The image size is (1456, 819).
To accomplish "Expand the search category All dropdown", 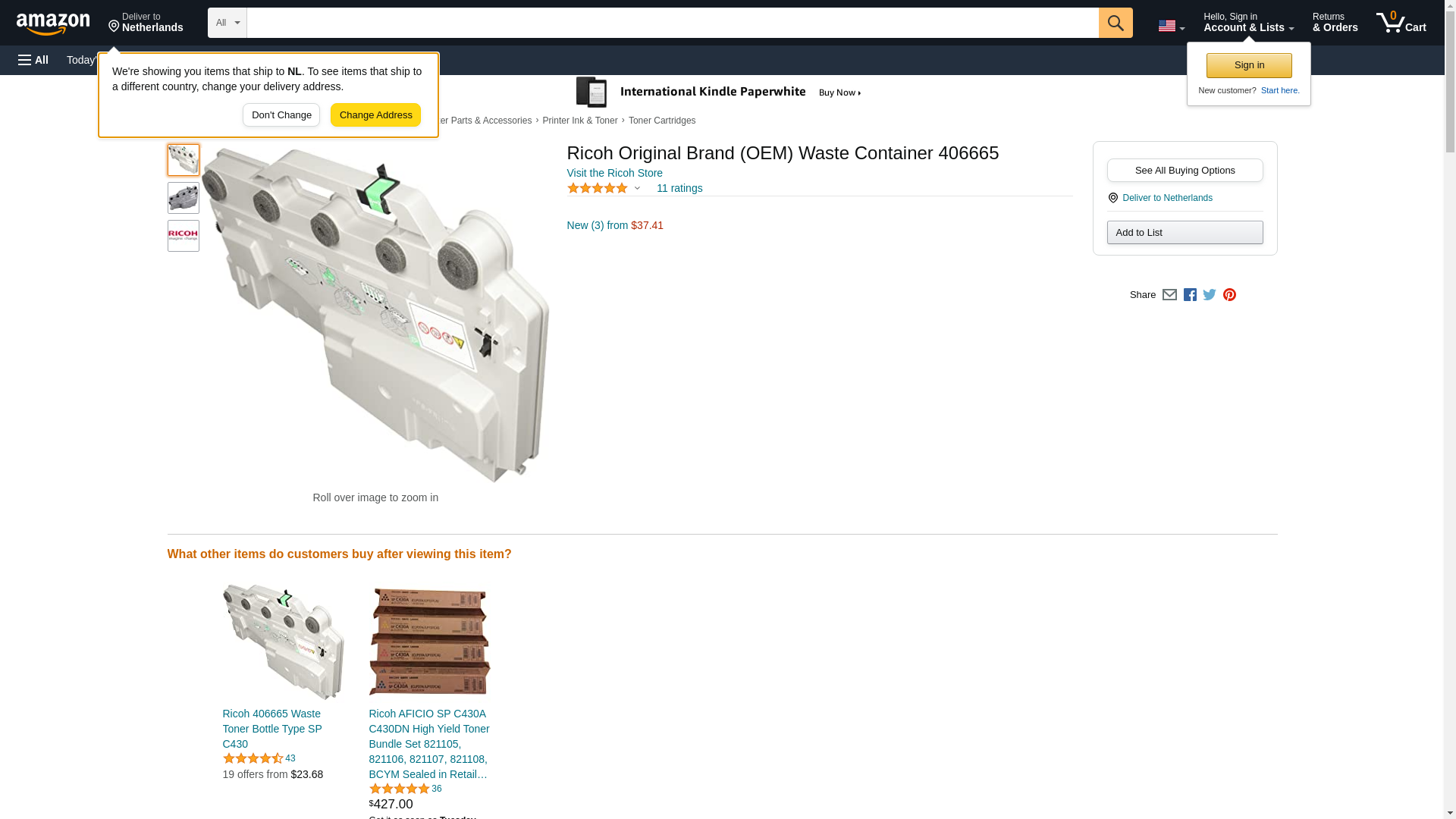I will (227, 23).
